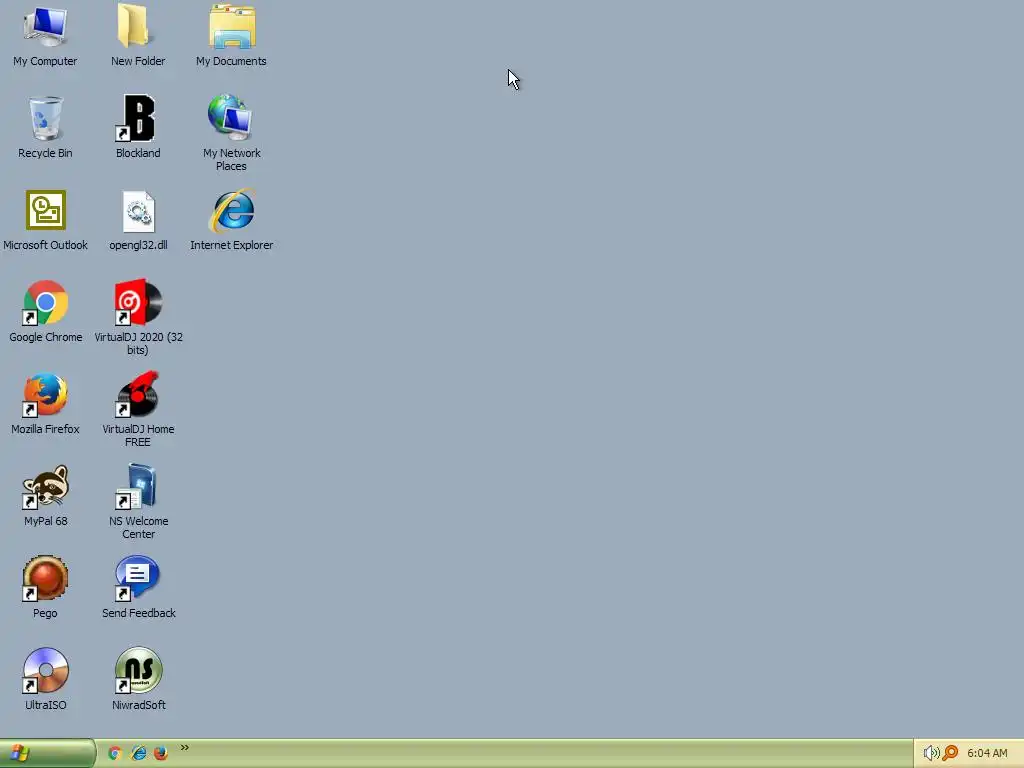
Task: Click the Start button on the taskbar
Action: click(47, 753)
